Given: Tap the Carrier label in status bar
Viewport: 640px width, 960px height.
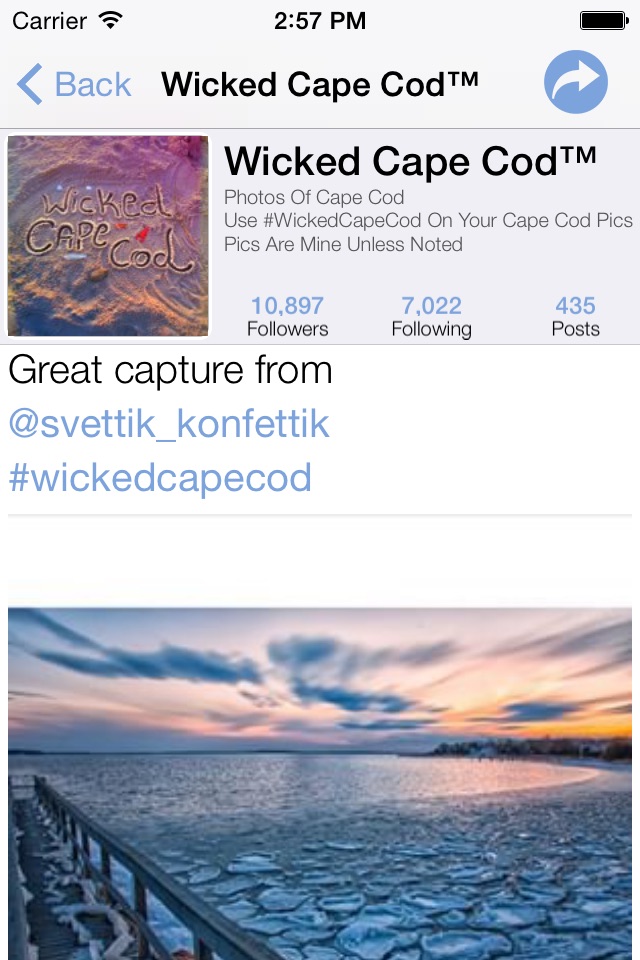Looking at the screenshot, I should click(49, 21).
